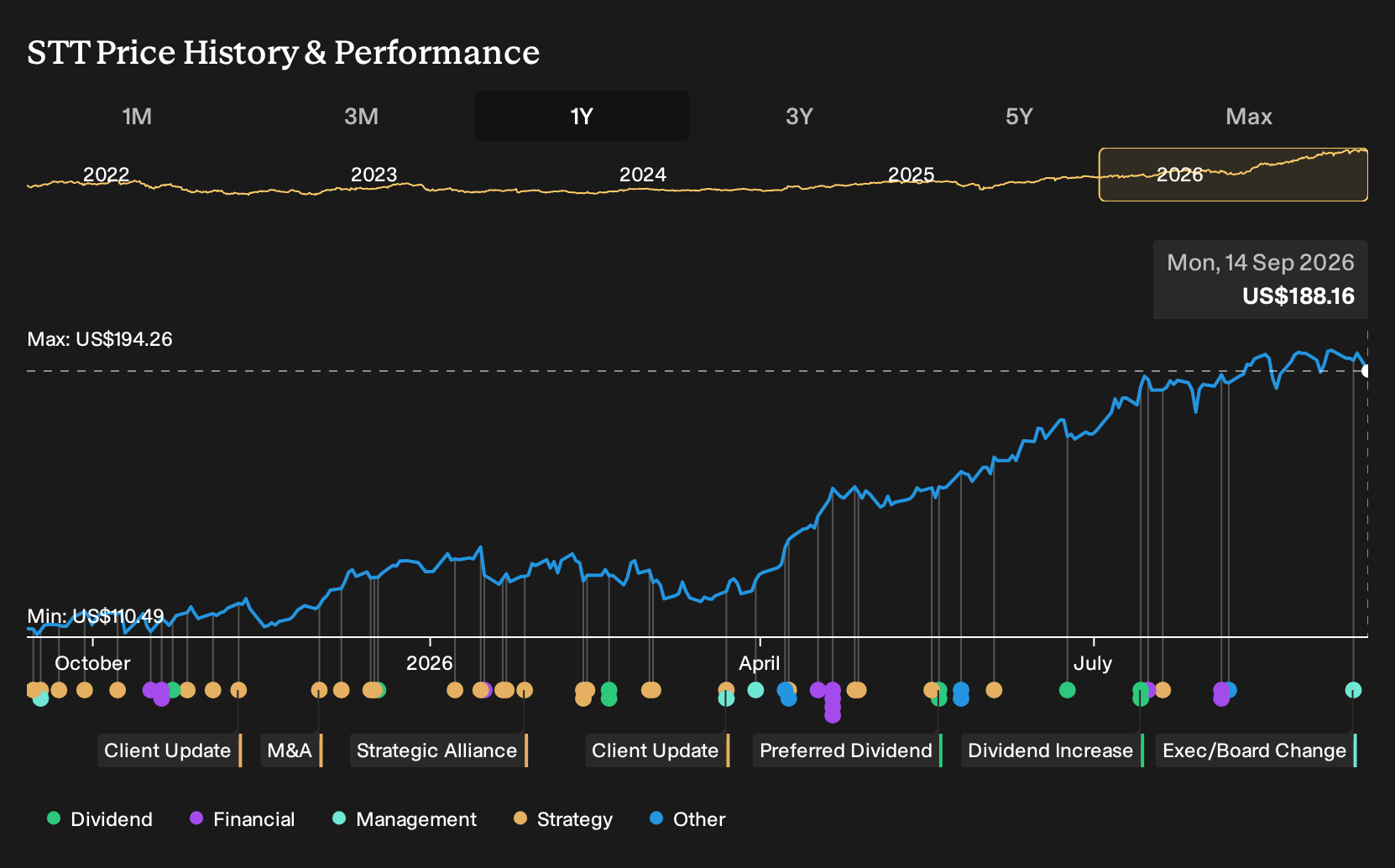This screenshot has width=1395, height=868.
Task: Open the Client Update label before April
Action: [657, 750]
